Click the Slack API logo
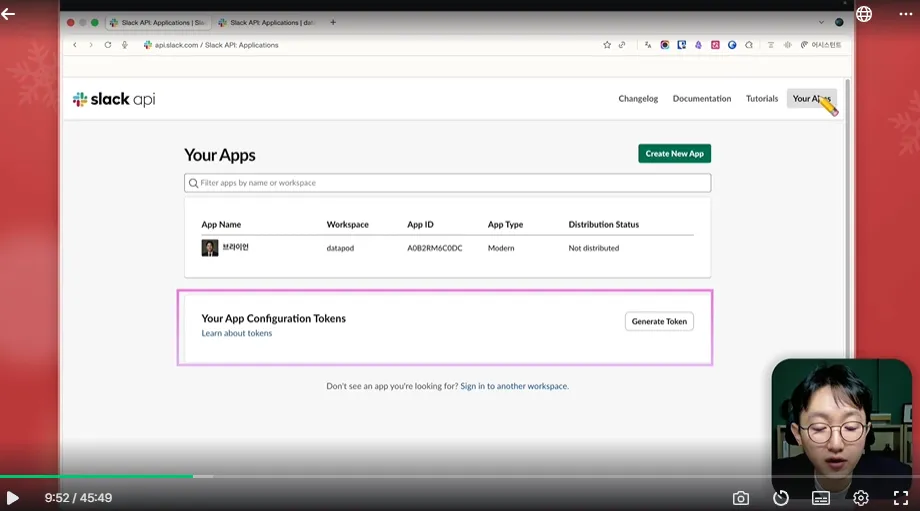This screenshot has width=920, height=511. click(x=114, y=99)
